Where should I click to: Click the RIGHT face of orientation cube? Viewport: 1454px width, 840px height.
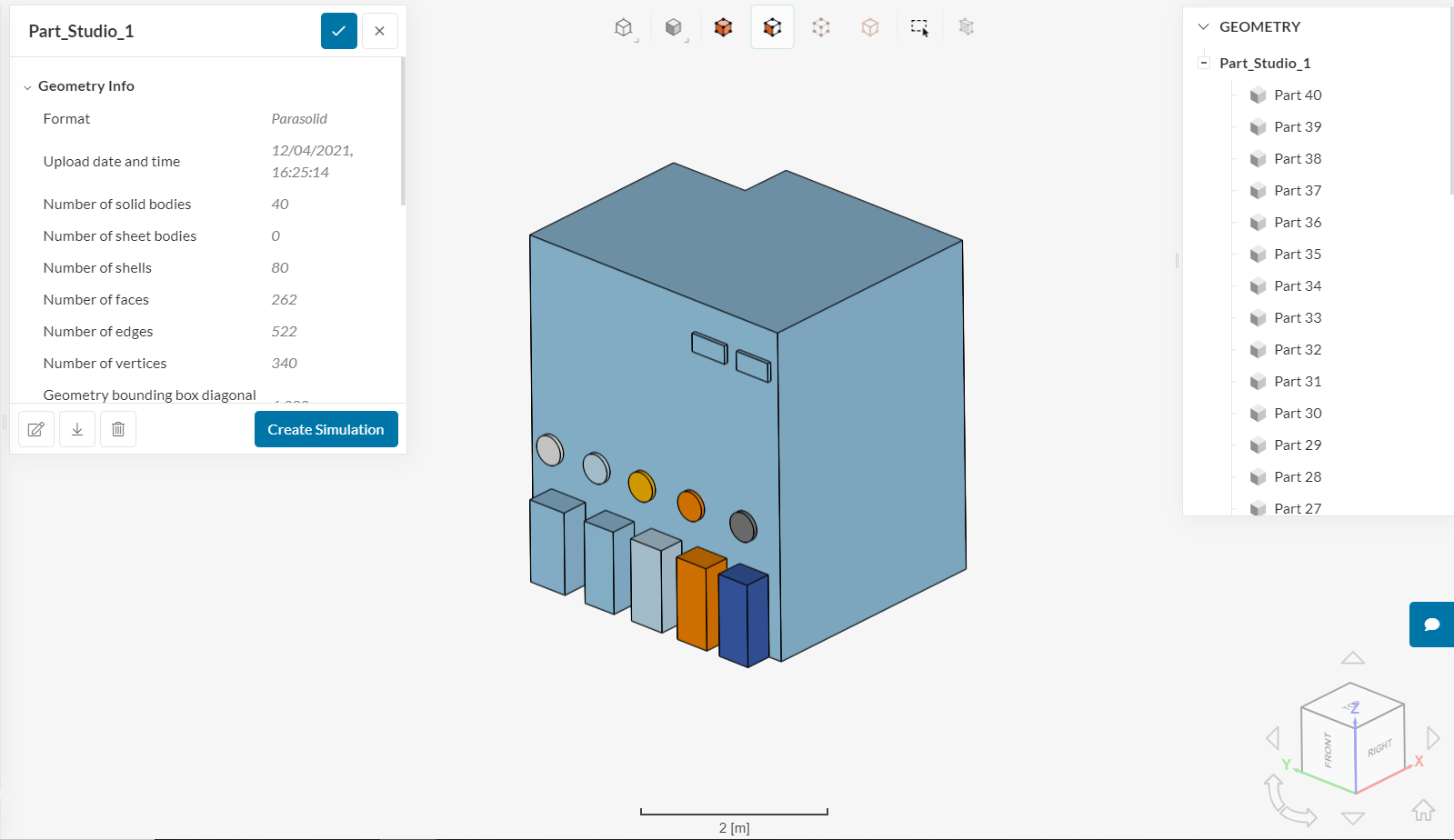coord(1379,748)
